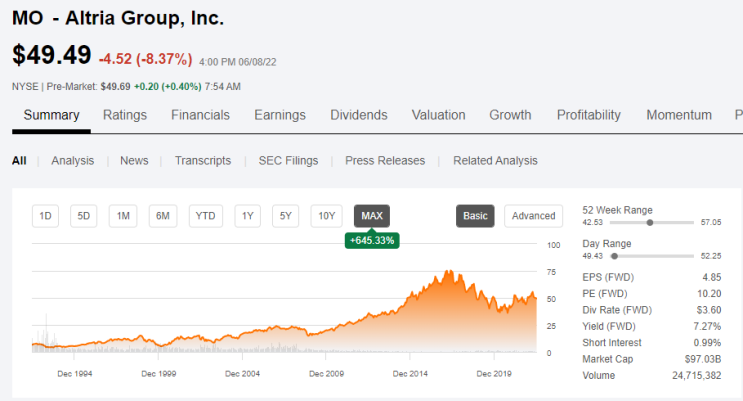Click the EPS (FWD) value 4.85
Viewport: 743px width, 401px height.
(712, 277)
